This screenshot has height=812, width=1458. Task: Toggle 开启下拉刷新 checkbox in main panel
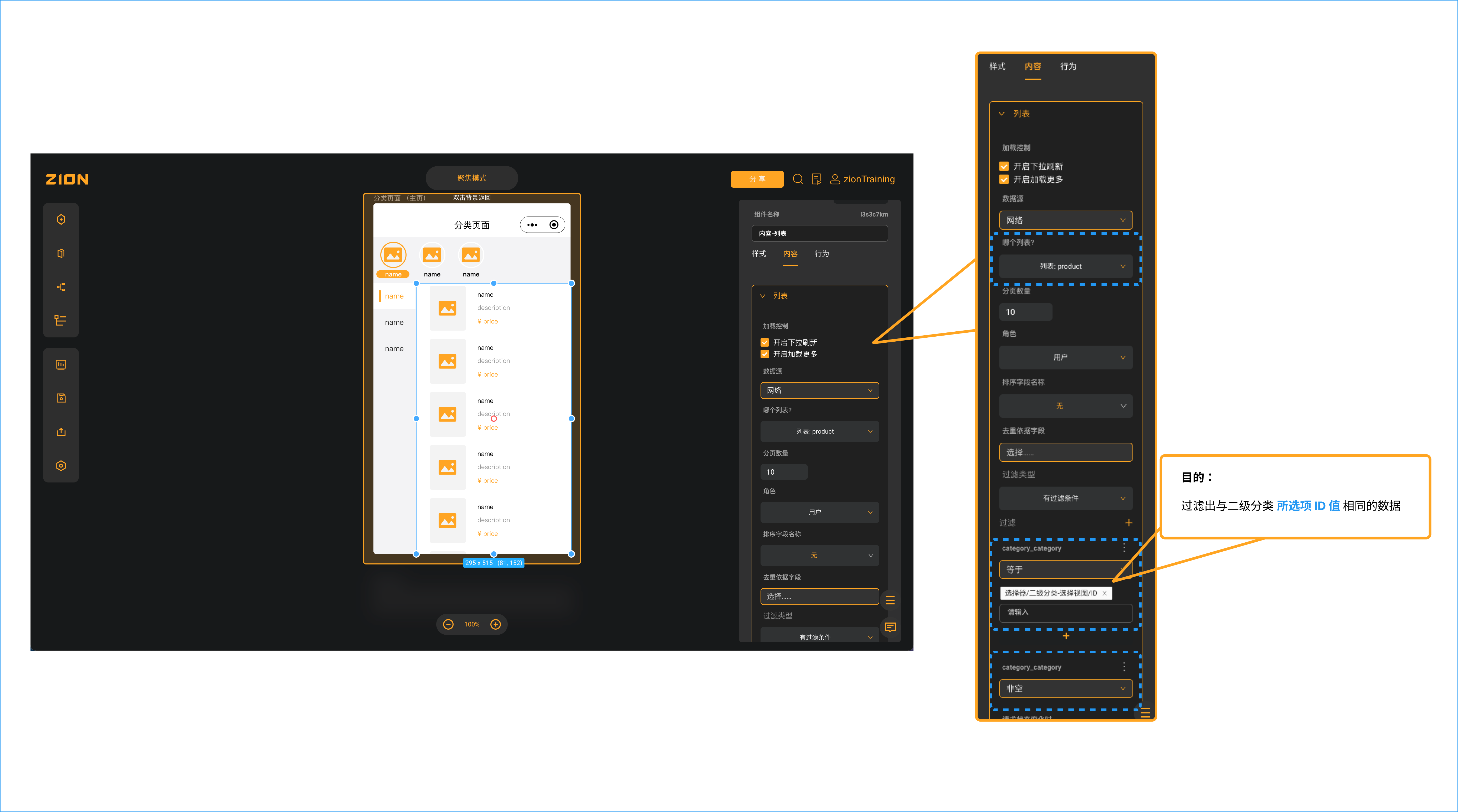(x=765, y=342)
